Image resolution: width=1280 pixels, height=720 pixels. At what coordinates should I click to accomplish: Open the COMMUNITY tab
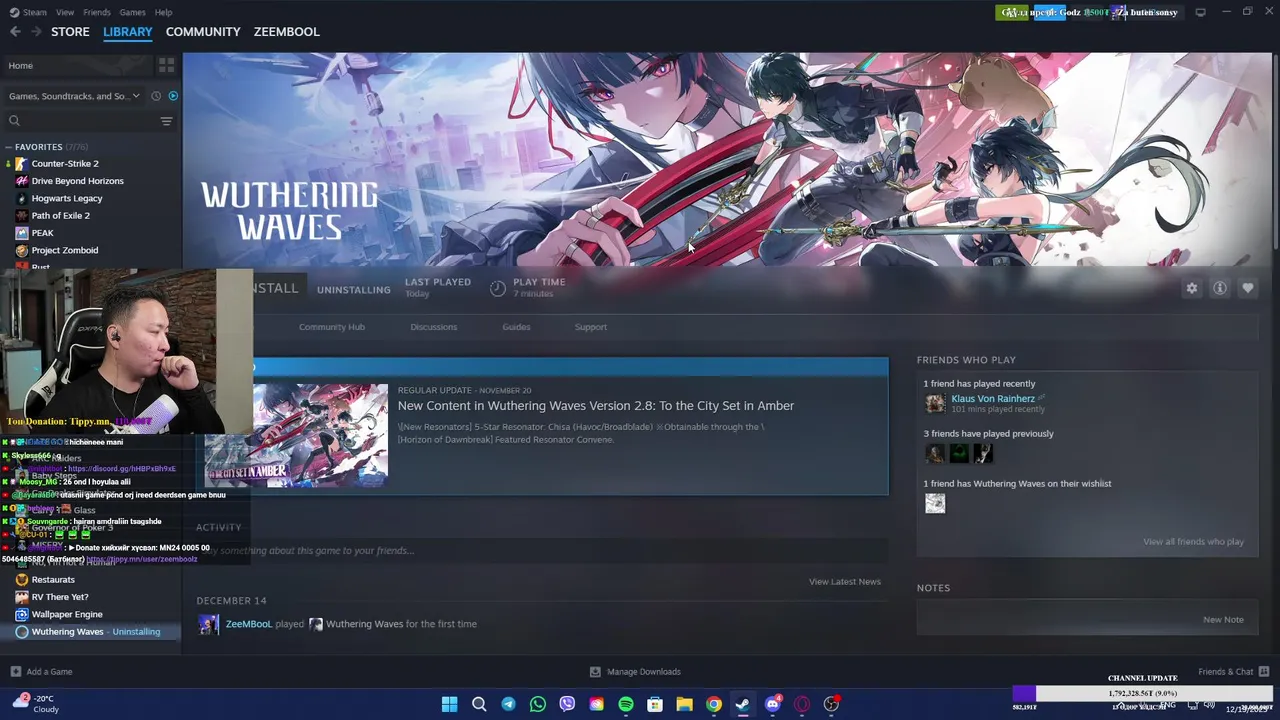(x=203, y=32)
